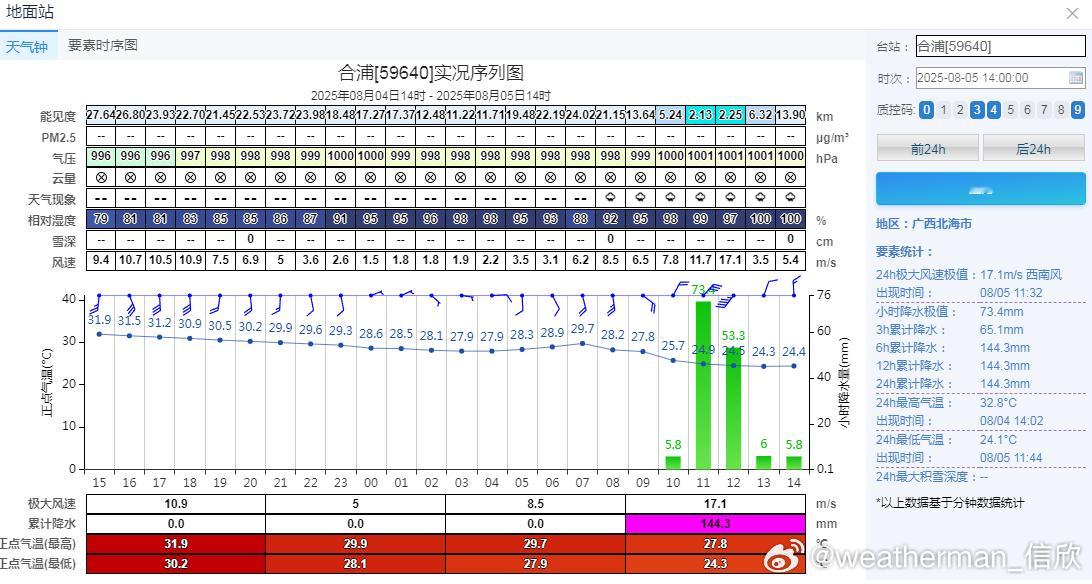Toggle quality control code 8

(x=1061, y=109)
